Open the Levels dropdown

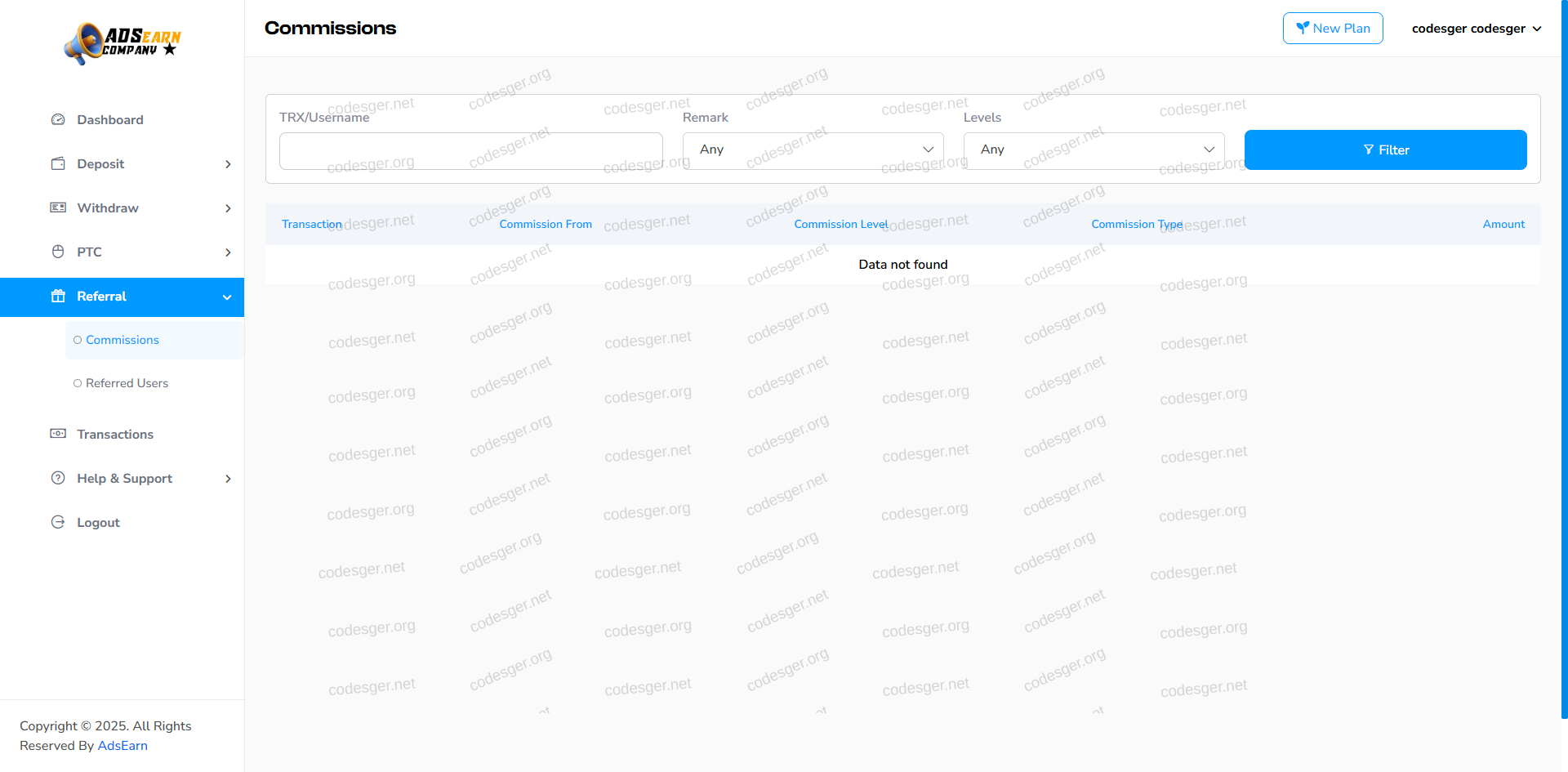coord(1094,150)
